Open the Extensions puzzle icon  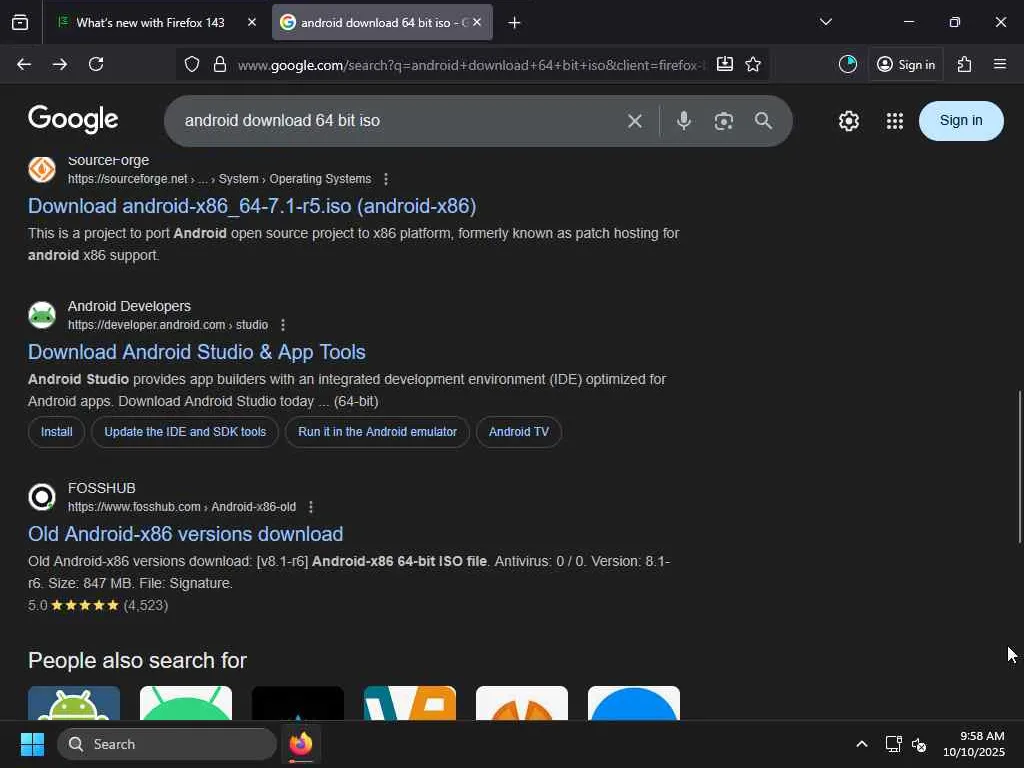click(x=965, y=64)
